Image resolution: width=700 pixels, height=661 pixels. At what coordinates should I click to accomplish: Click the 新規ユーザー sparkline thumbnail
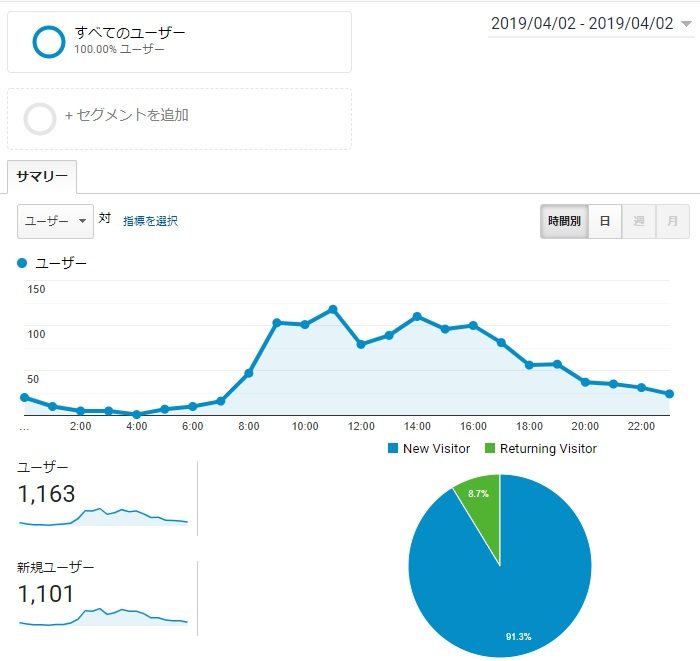[x=103, y=616]
